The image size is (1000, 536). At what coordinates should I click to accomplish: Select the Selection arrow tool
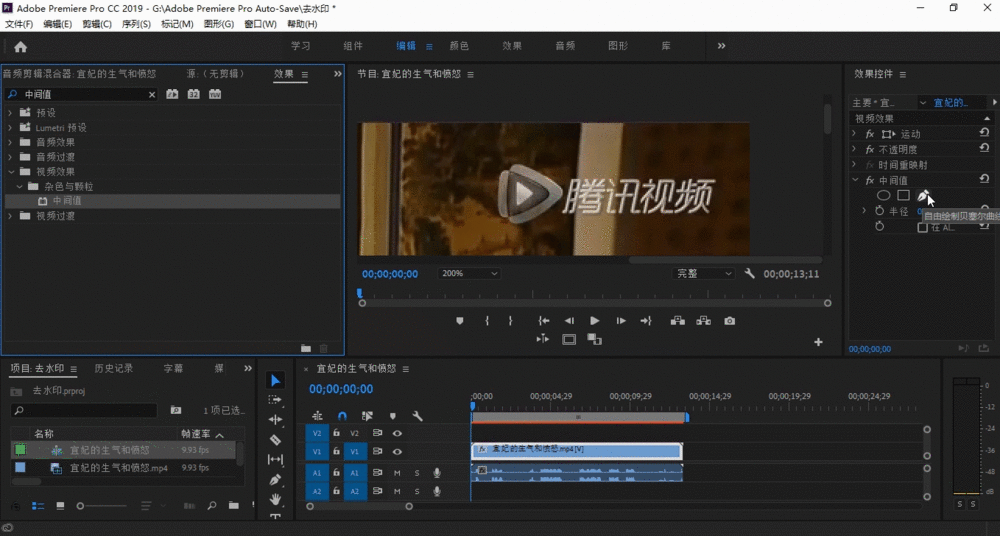[276, 381]
